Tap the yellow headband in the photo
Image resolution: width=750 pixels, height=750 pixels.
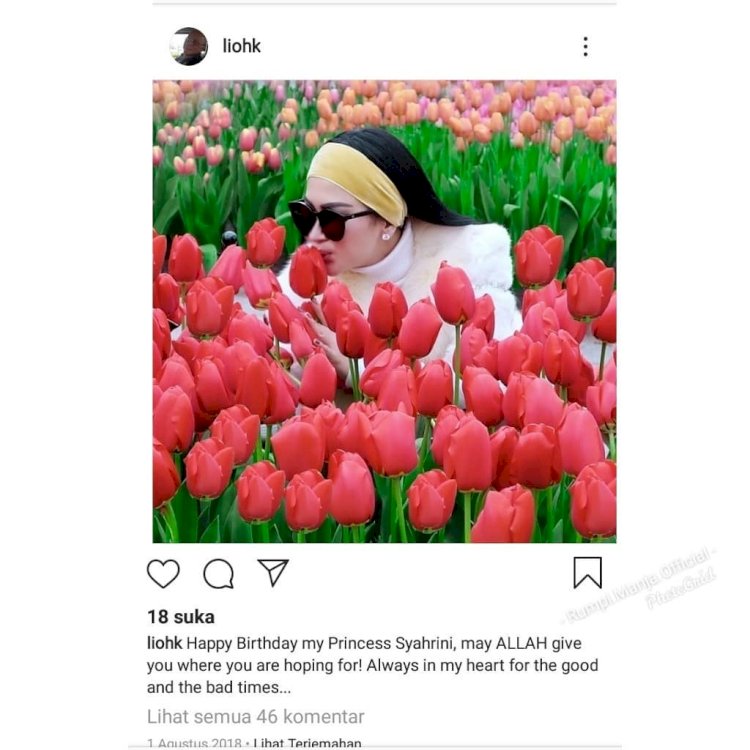coord(356,182)
